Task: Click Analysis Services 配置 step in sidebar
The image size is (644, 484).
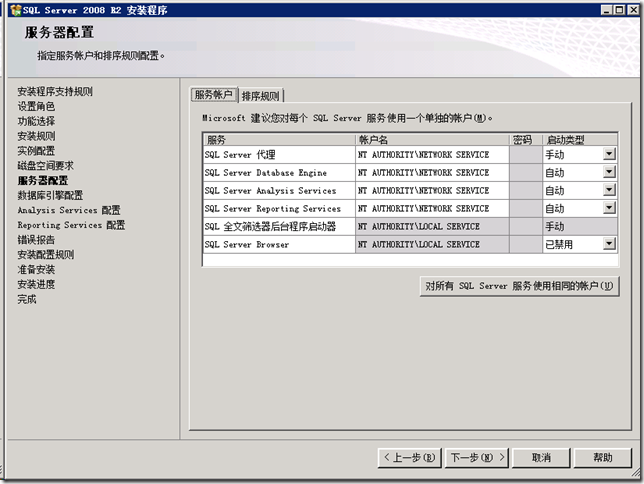Action: tap(69, 210)
